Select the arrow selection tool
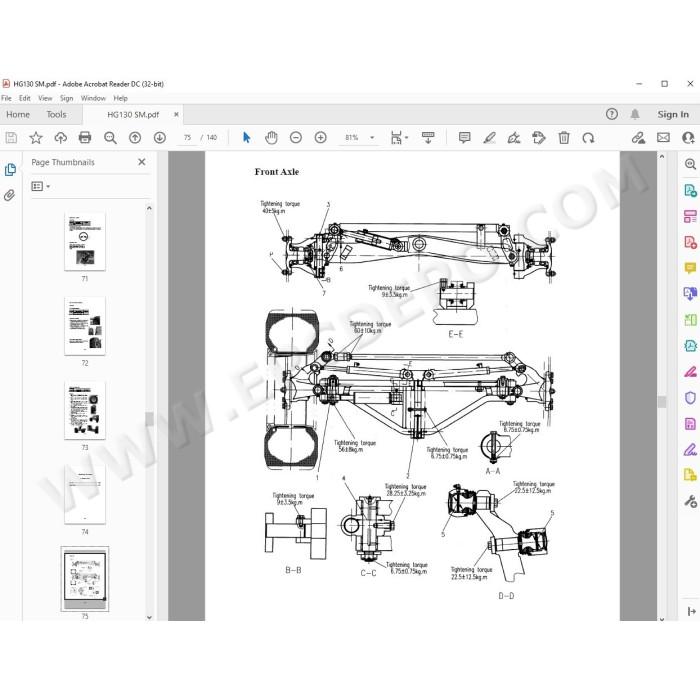The height and width of the screenshot is (700, 700). point(246,138)
